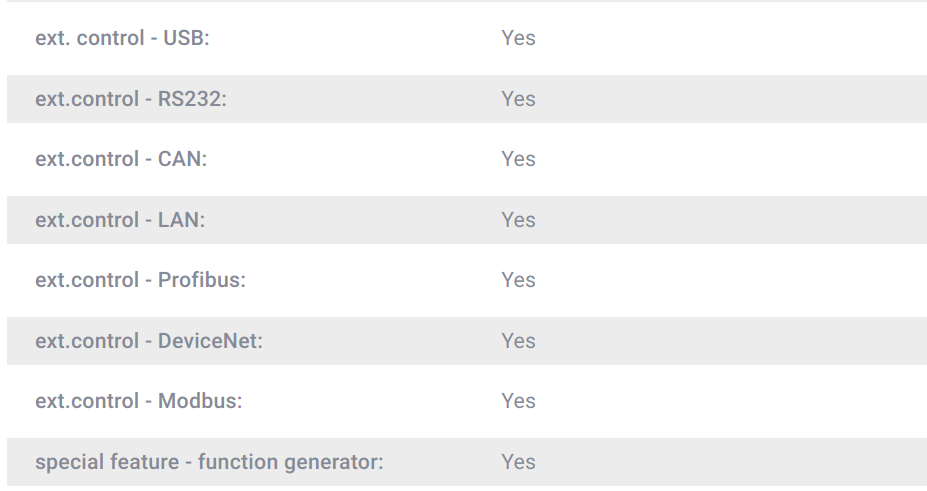This screenshot has width=927, height=491.
Task: Click the 'ext.control - RS232:' label
Action: 131,99
